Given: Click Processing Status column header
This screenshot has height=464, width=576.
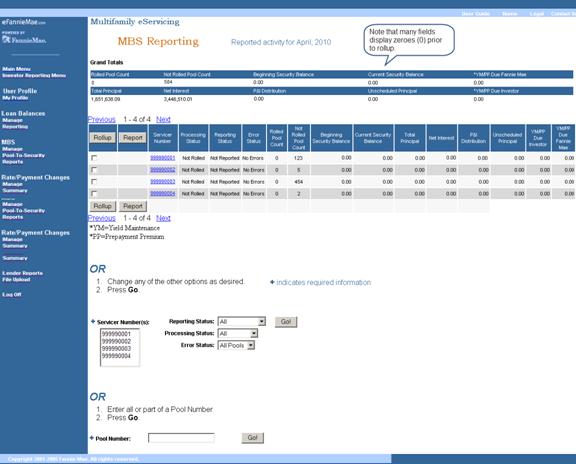Looking at the screenshot, I should tap(193, 138).
